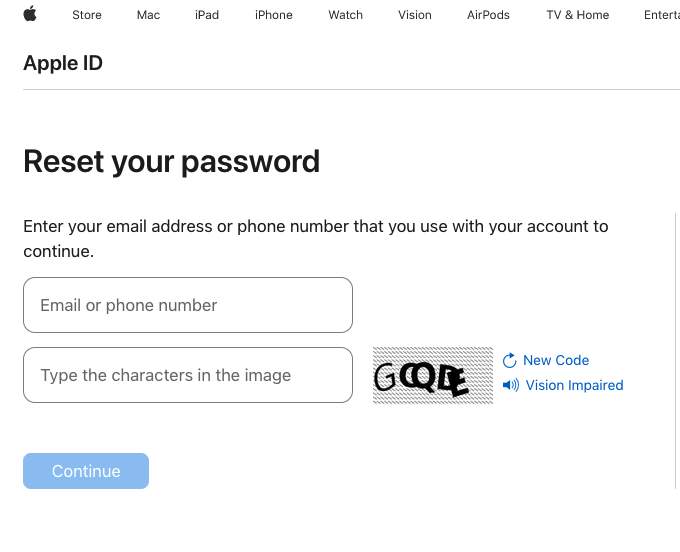The width and height of the screenshot is (680, 552).
Task: Select AirPods in the top navigation
Action: coord(488,15)
